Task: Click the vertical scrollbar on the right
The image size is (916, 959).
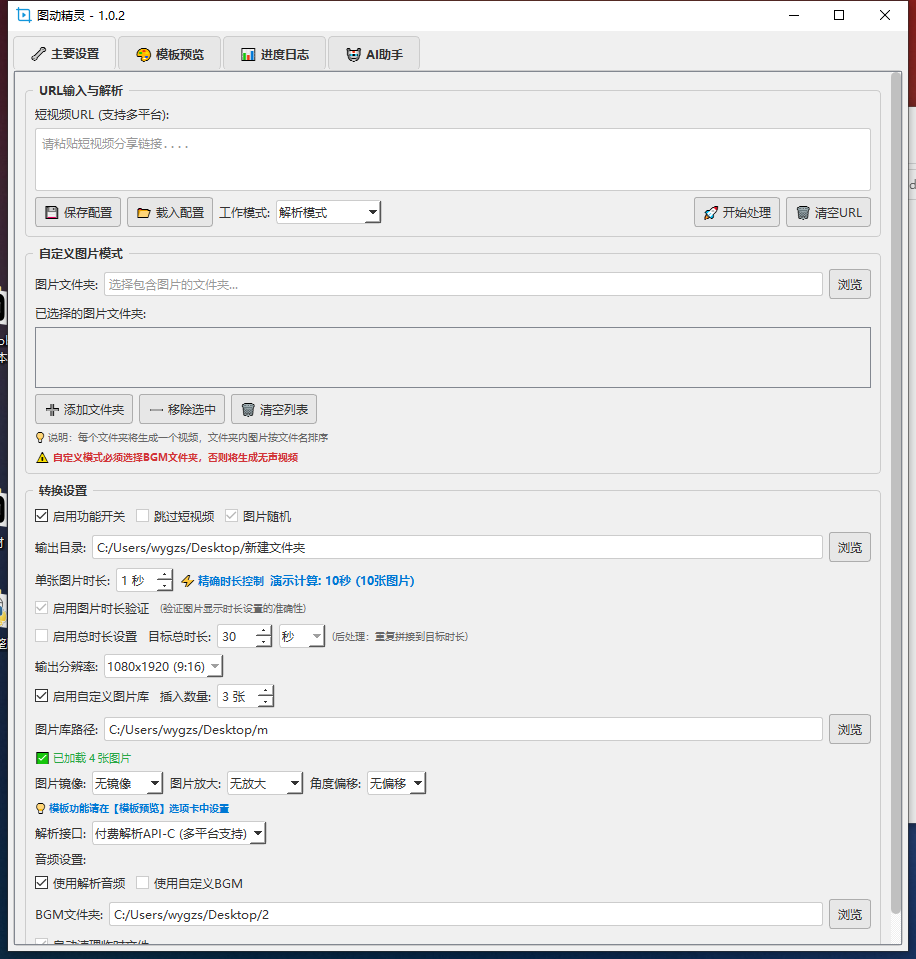Action: pyautogui.click(x=895, y=500)
